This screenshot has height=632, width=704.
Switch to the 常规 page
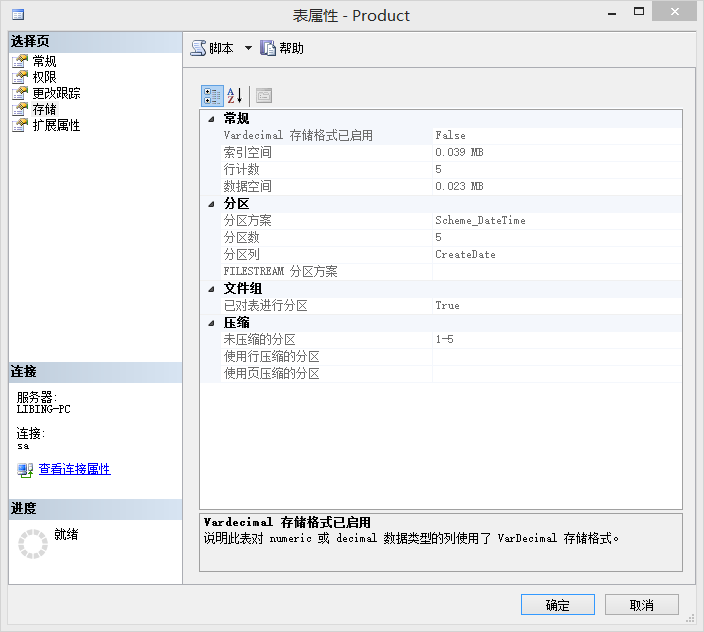pos(44,61)
